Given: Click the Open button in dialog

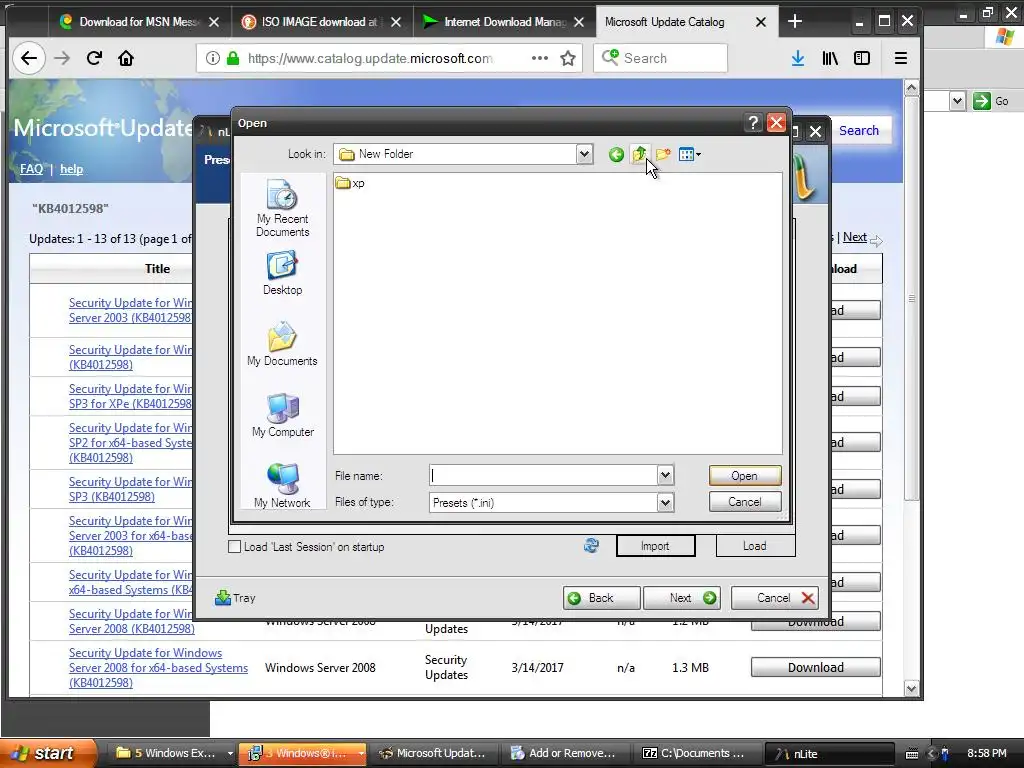Looking at the screenshot, I should 744,476.
